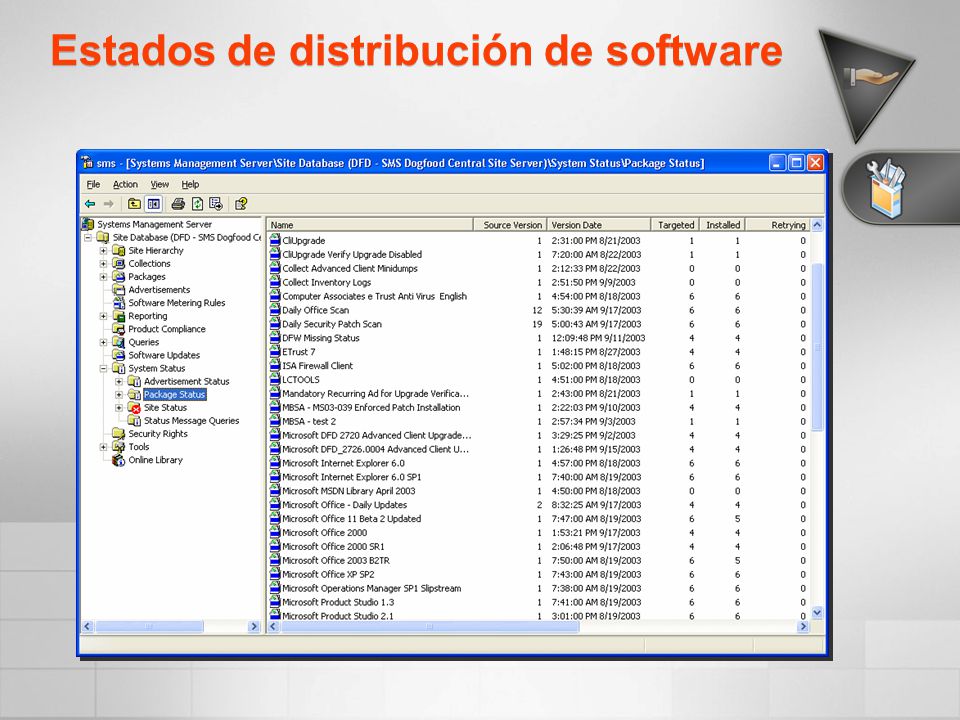Open the Help menu
960x720 pixels.
click(190, 184)
